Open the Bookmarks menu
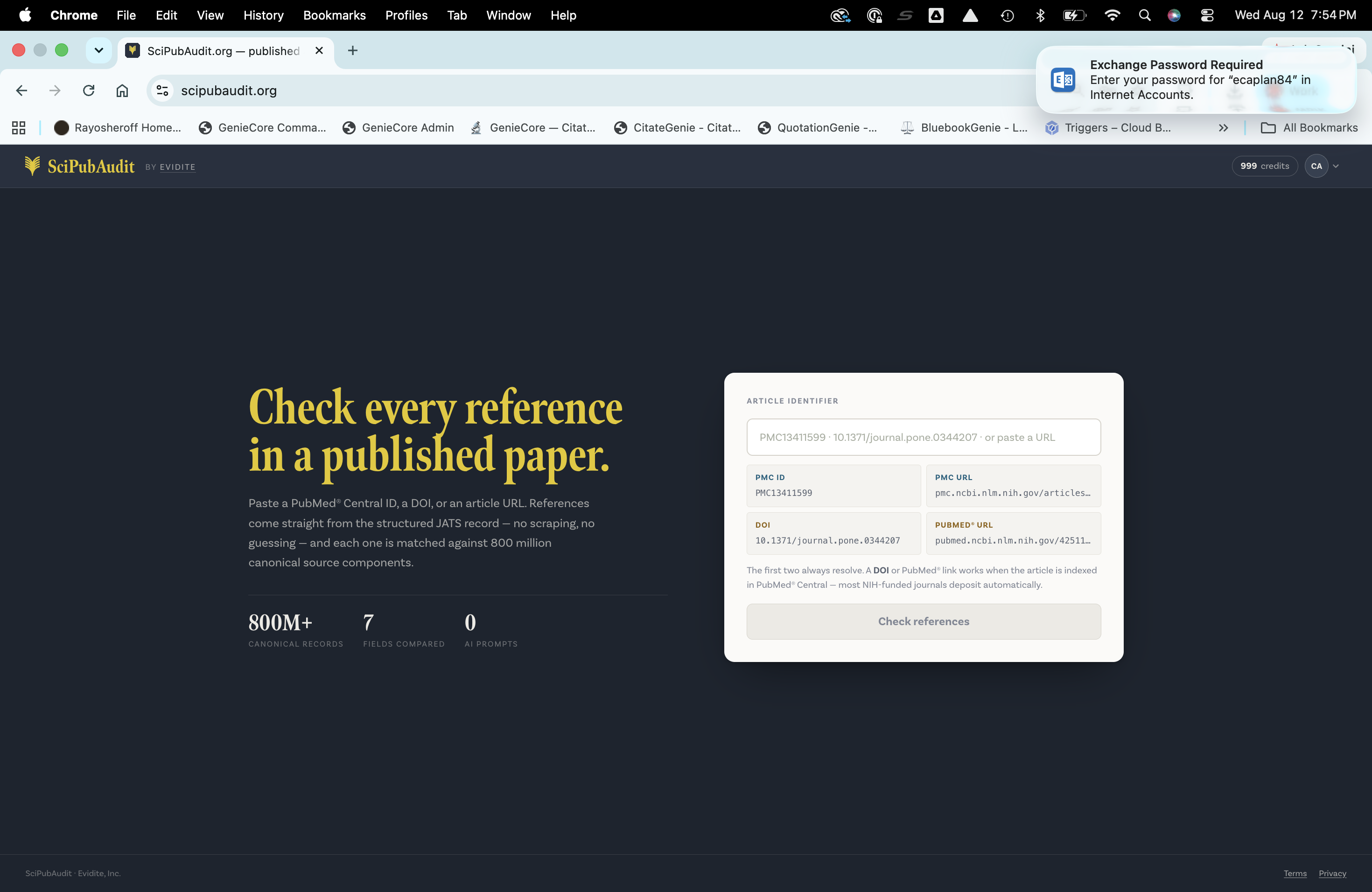 (x=334, y=15)
